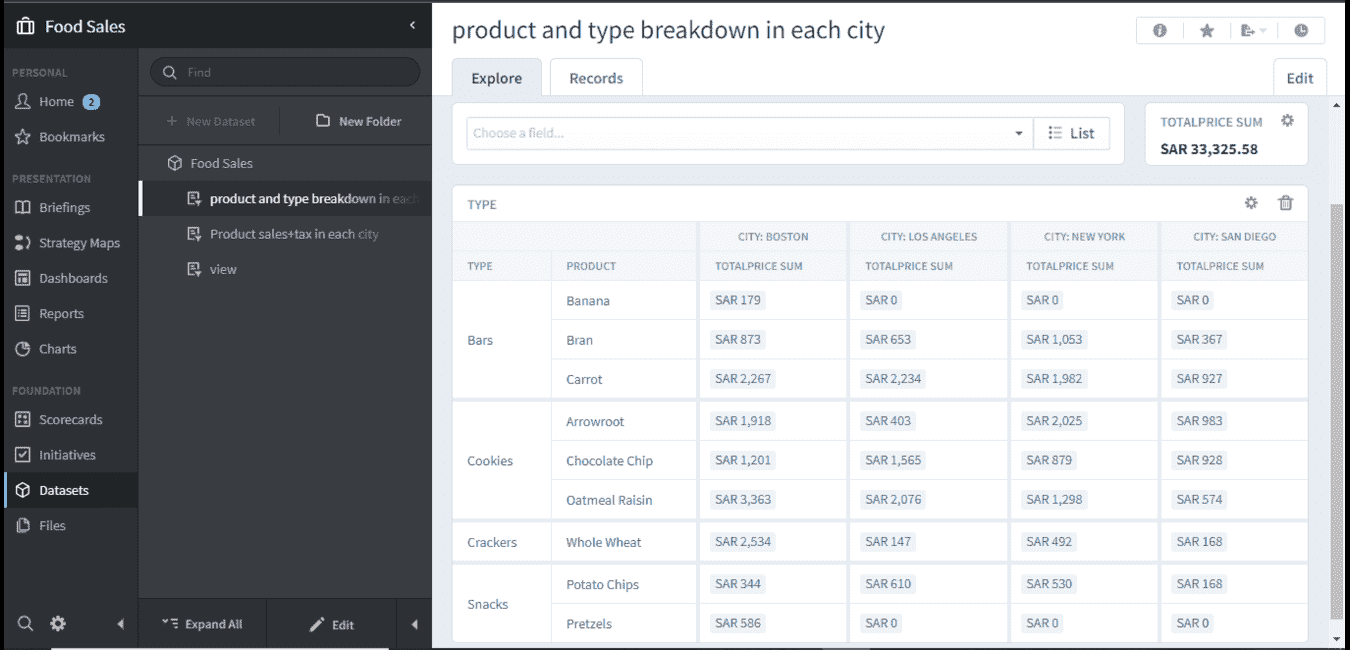Click the List view button
The height and width of the screenshot is (650, 1350).
[x=1071, y=133]
